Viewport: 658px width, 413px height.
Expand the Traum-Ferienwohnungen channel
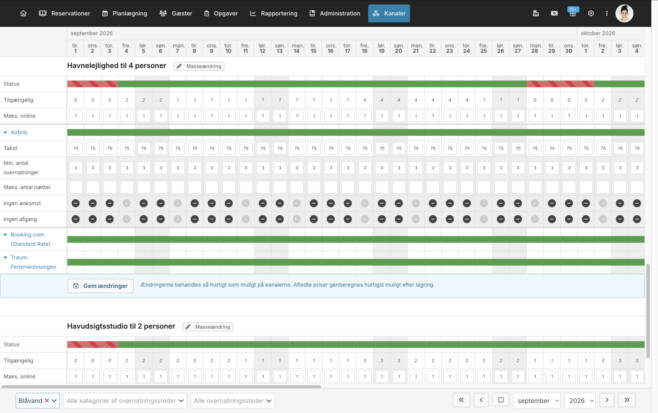[5, 257]
